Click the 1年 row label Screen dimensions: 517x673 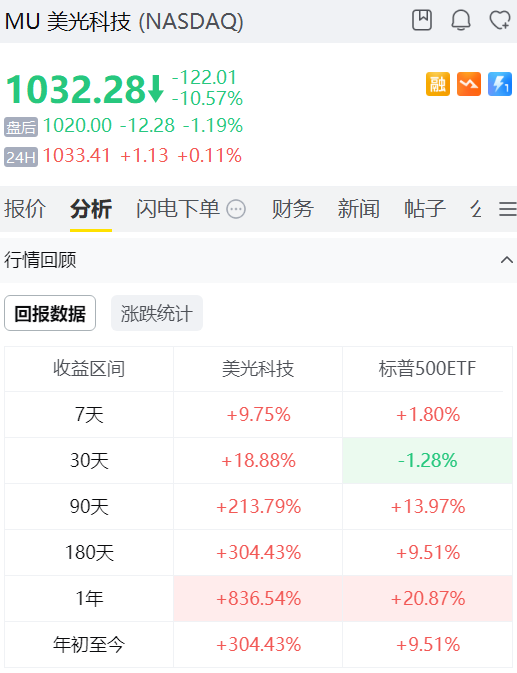coord(89,598)
